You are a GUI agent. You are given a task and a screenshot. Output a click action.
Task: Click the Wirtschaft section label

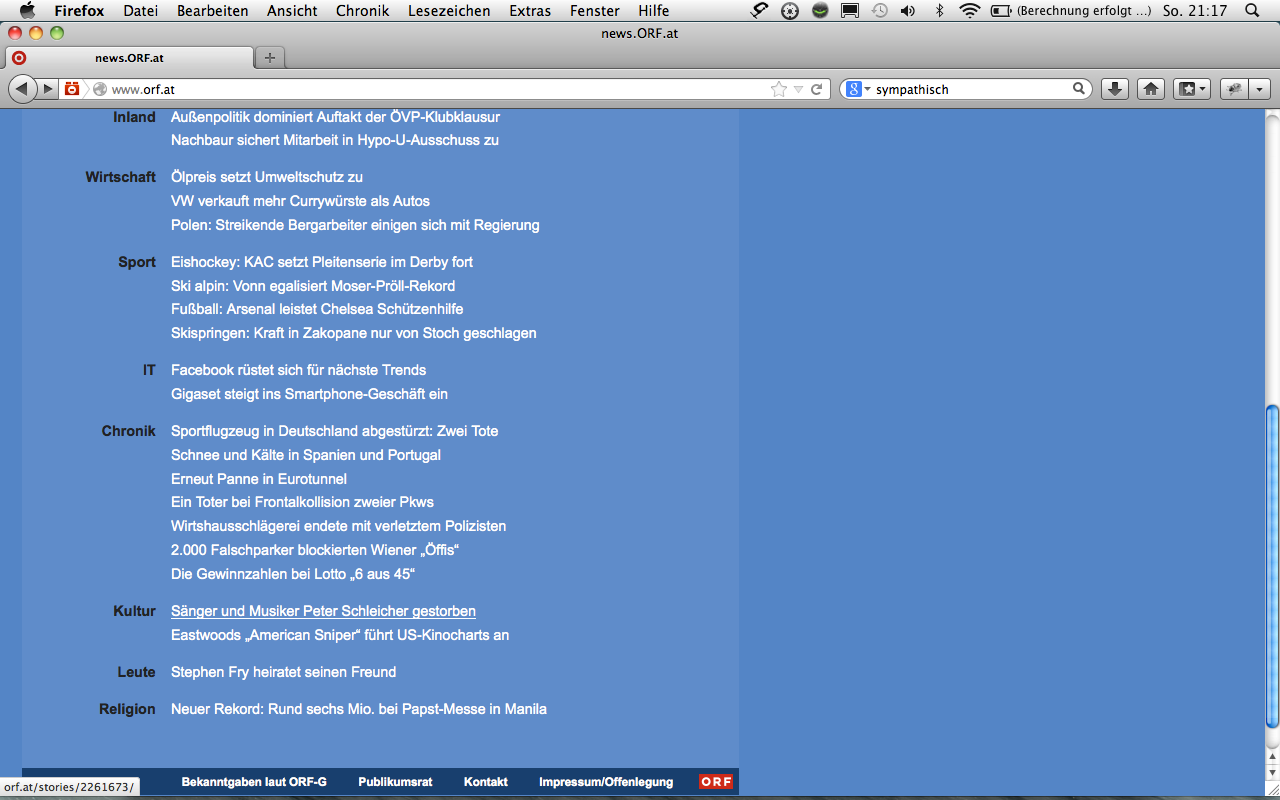[121, 177]
